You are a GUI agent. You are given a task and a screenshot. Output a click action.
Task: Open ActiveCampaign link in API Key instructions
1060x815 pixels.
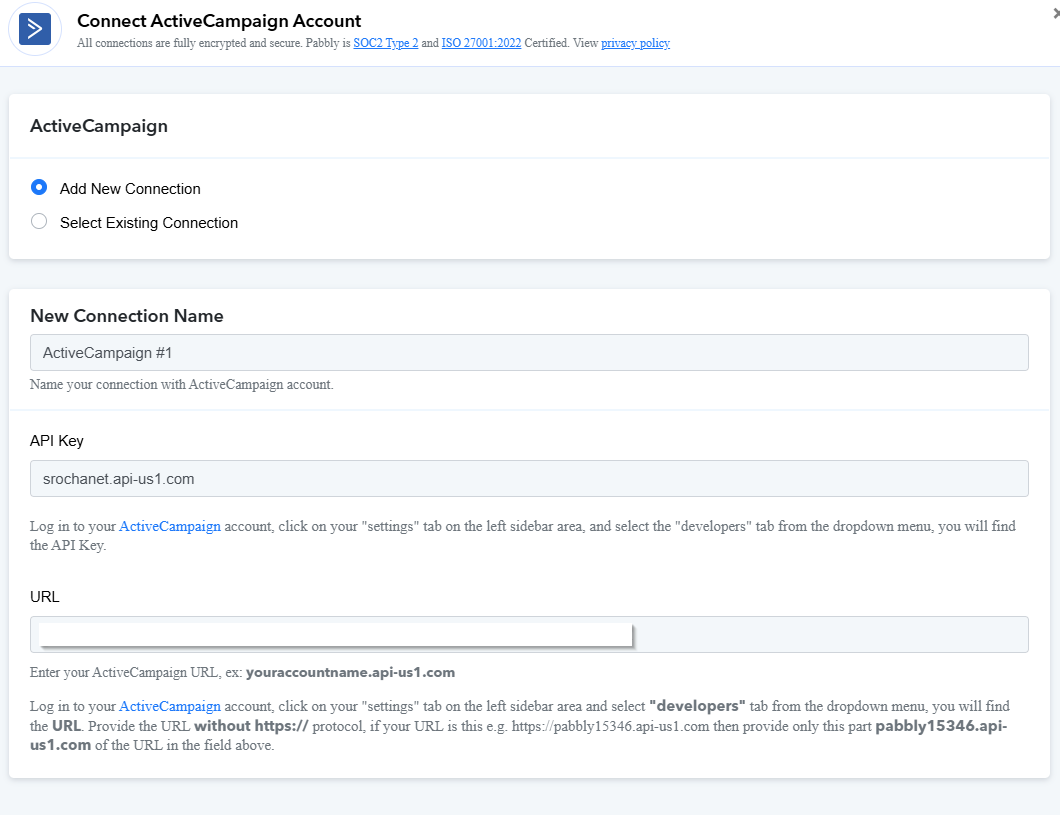(x=170, y=526)
